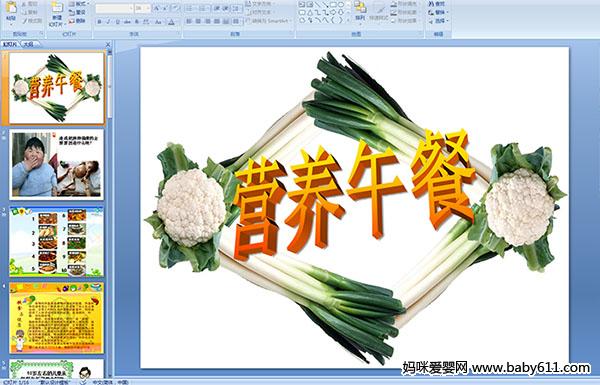Expand the Select dropdown in editing group

point(438,21)
